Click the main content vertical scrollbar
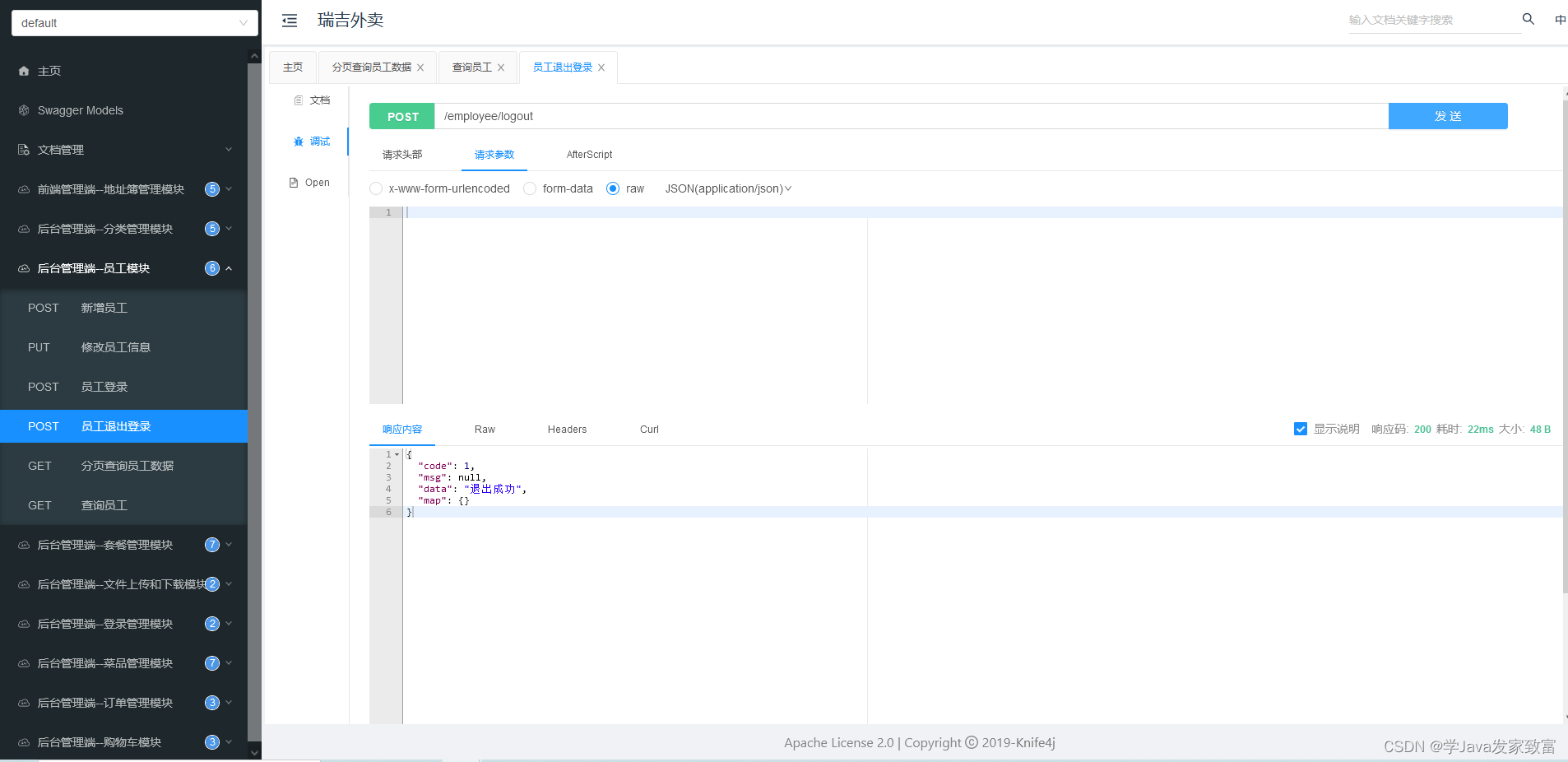 pyautogui.click(x=1565, y=346)
